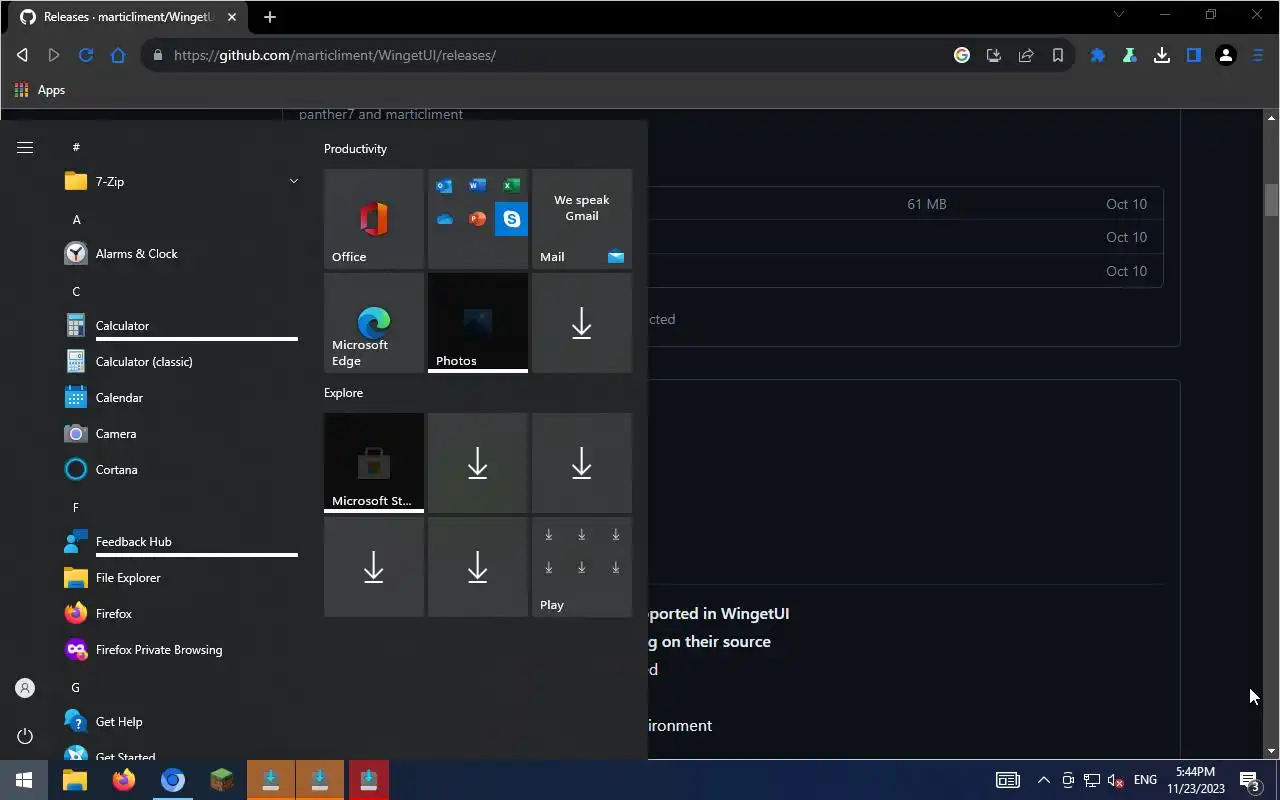Viewport: 1280px width, 800px height.
Task: Open File Explorer from app list
Action: click(x=181, y=578)
